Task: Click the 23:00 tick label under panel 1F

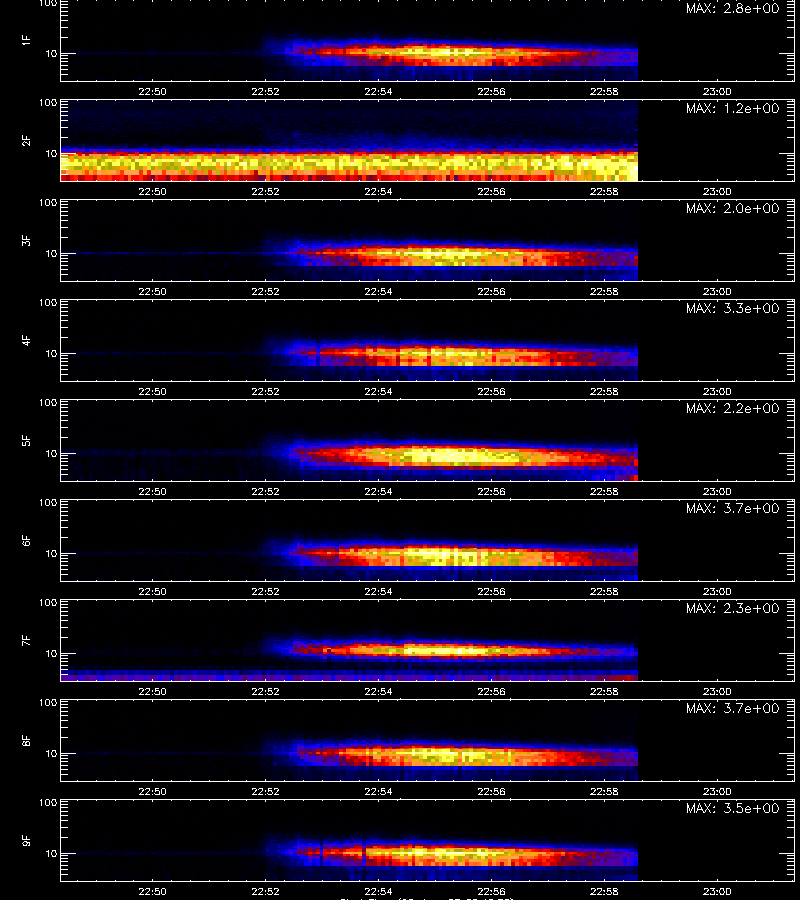Action: point(717,91)
